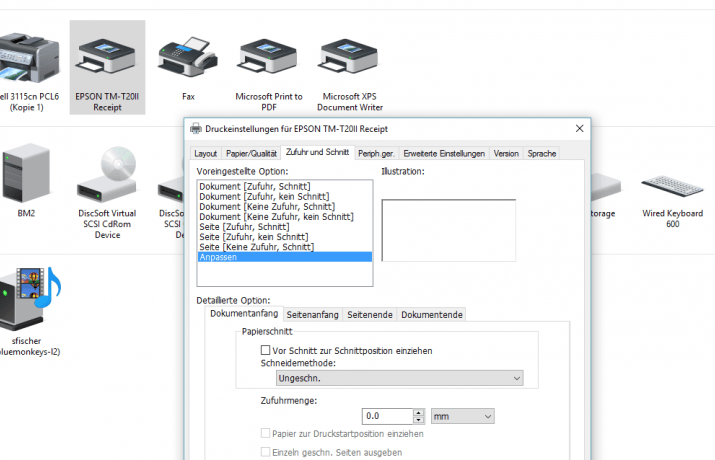Image resolution: width=715 pixels, height=460 pixels.
Task: Open the Version tab
Action: (x=506, y=154)
